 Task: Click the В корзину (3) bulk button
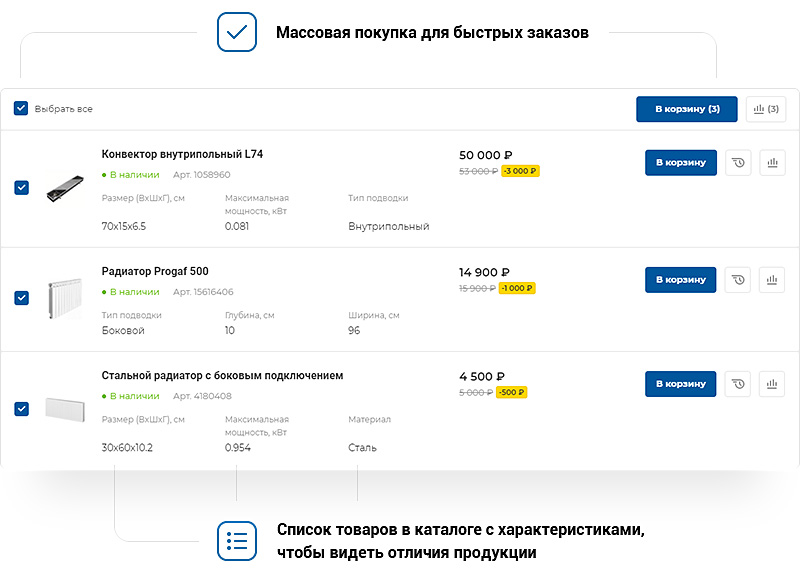[686, 109]
